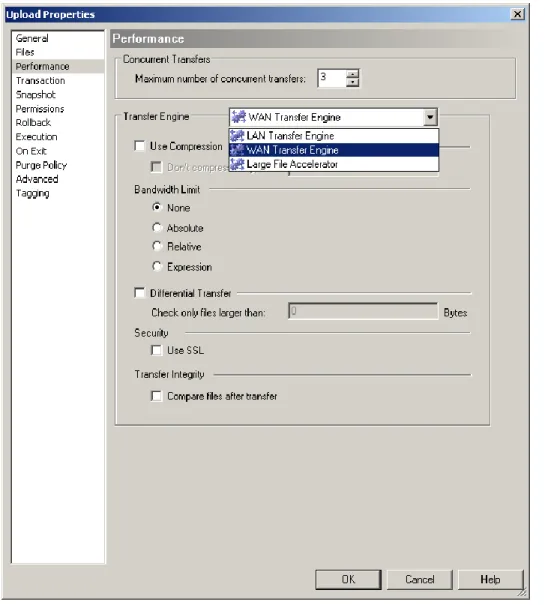The width and height of the screenshot is (545, 605).
Task: Increase maximum concurrent transfers with up arrow
Action: (352, 74)
